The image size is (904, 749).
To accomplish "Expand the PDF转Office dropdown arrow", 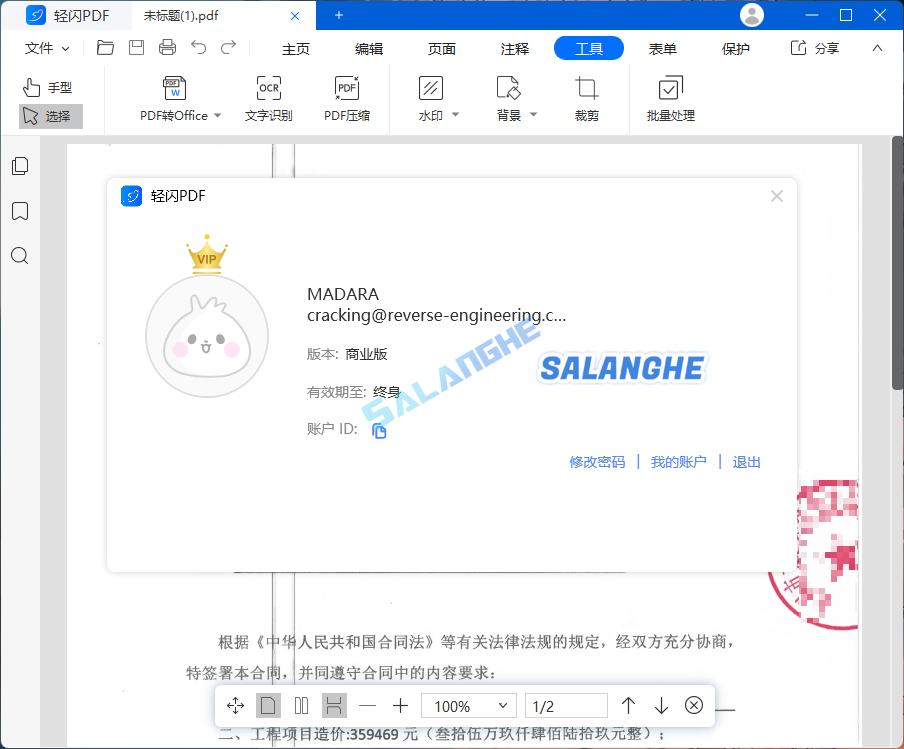I will tap(218, 115).
